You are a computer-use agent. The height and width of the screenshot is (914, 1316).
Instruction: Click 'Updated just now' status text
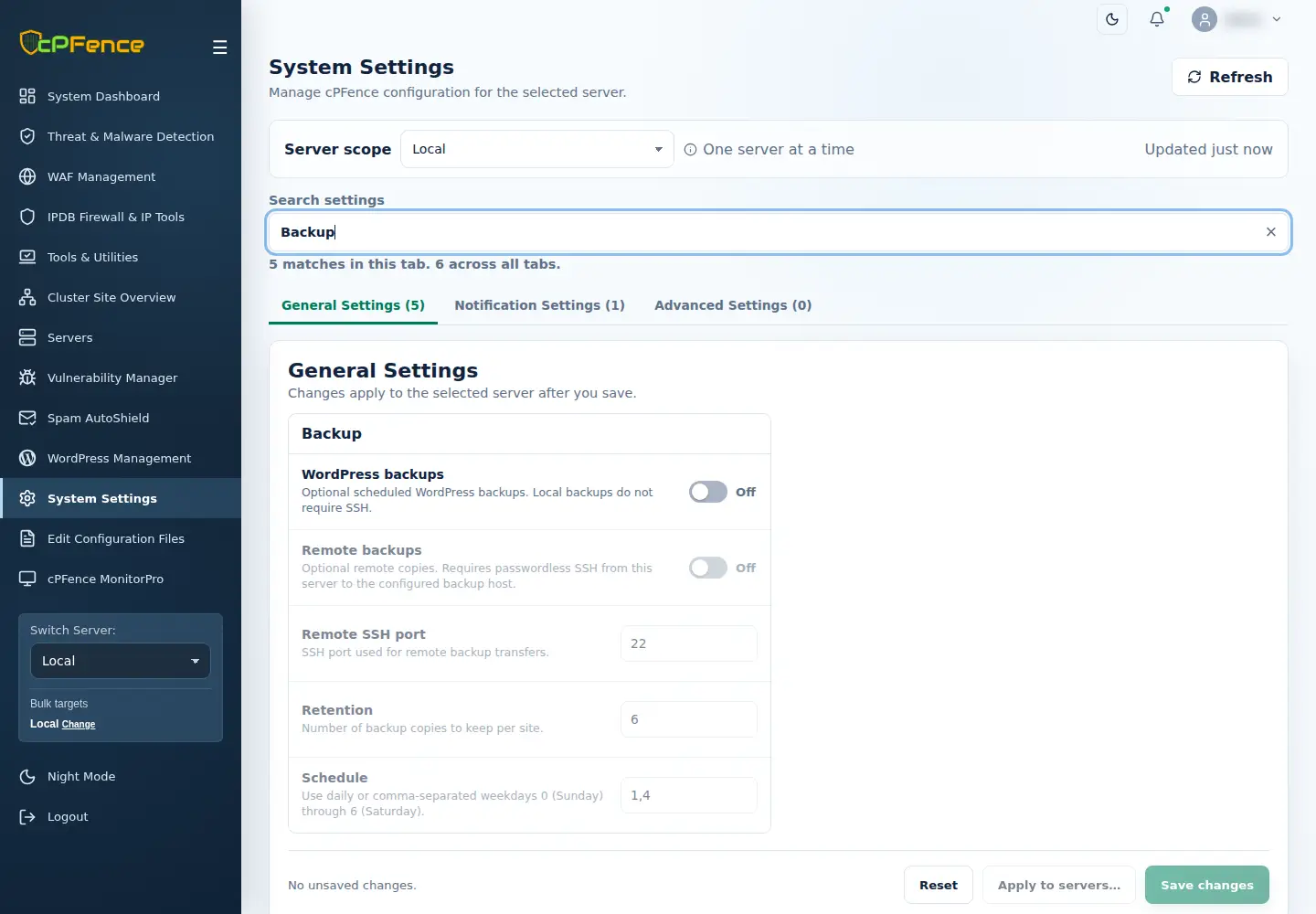point(1208,149)
